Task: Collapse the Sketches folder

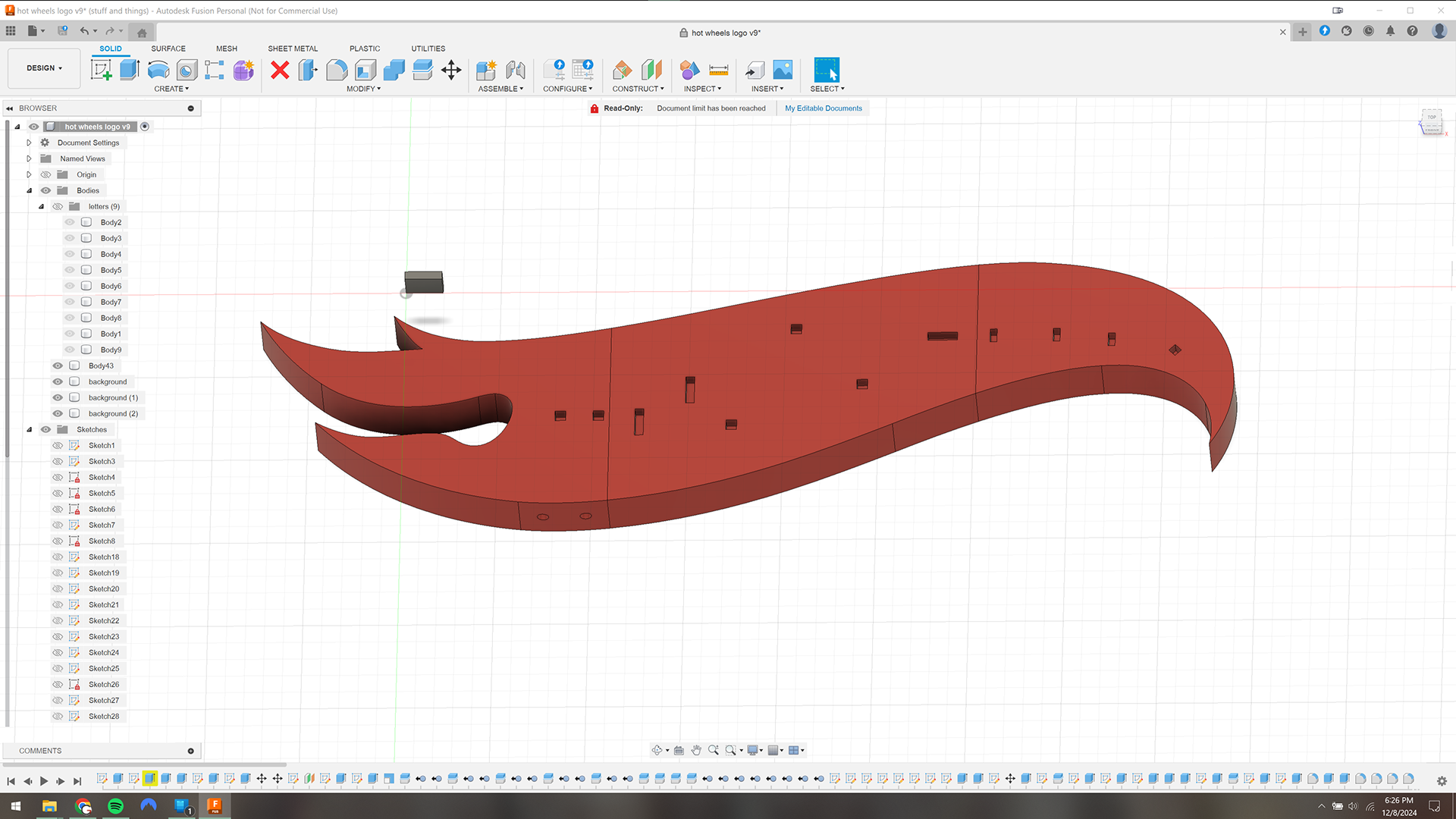Action: [29, 429]
